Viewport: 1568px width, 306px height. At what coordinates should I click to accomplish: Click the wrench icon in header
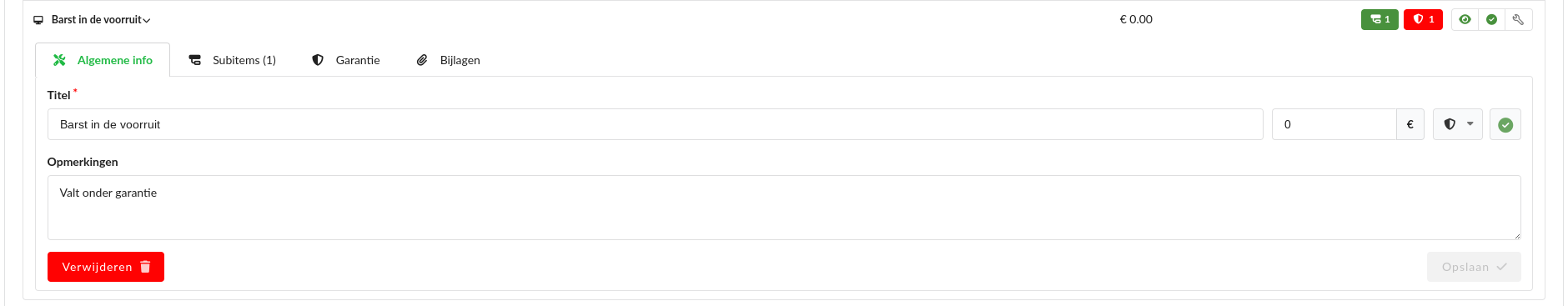(x=1518, y=19)
